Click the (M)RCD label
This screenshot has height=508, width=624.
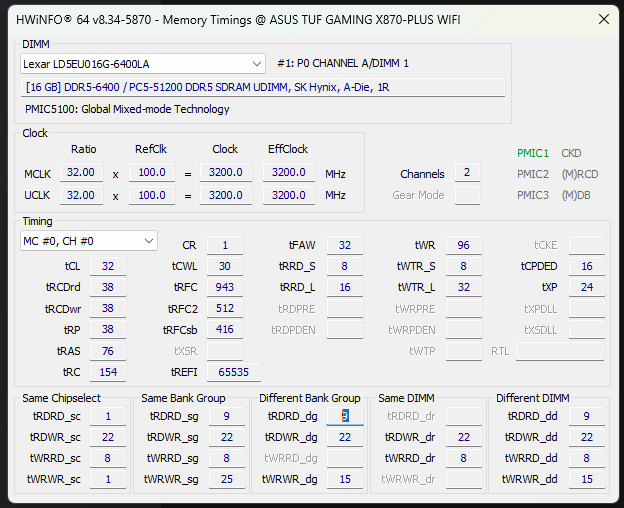[x=579, y=174]
